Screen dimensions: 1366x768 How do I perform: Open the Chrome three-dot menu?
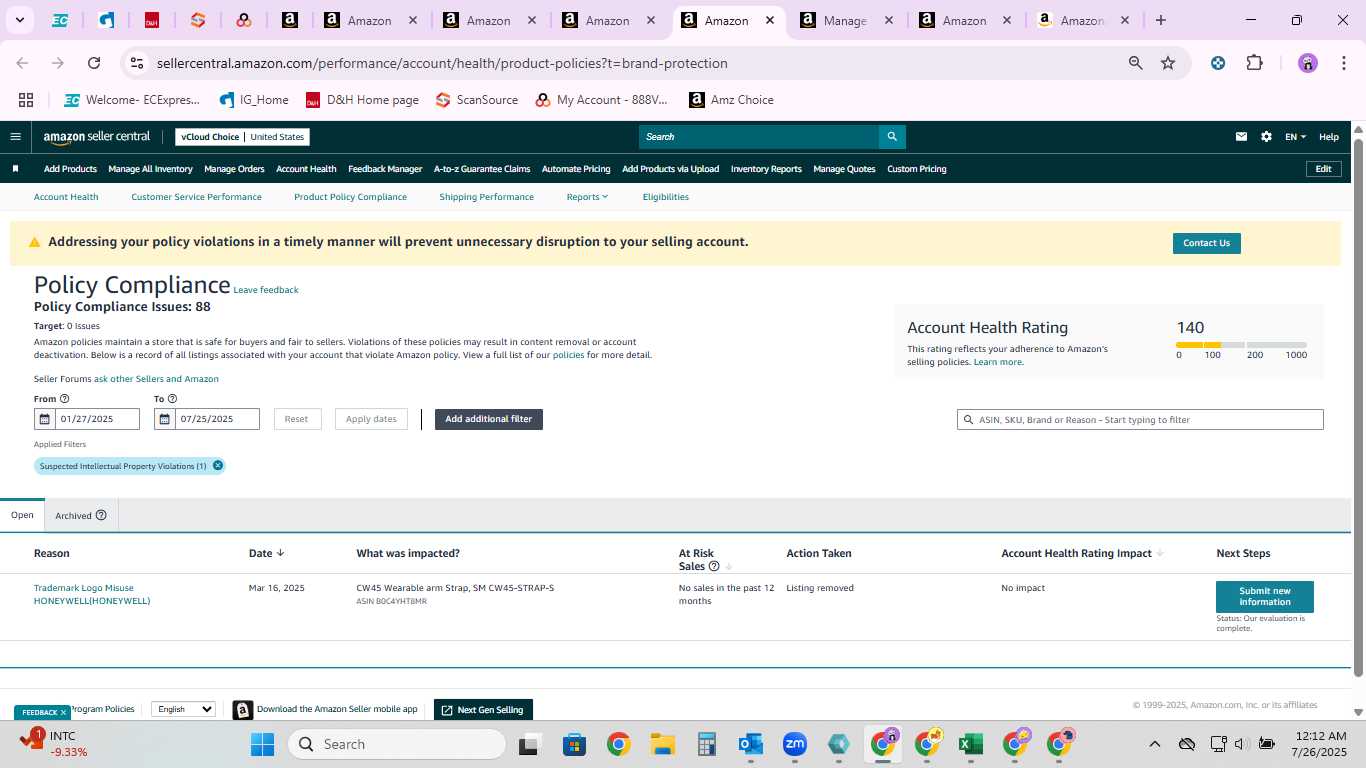pos(1342,63)
